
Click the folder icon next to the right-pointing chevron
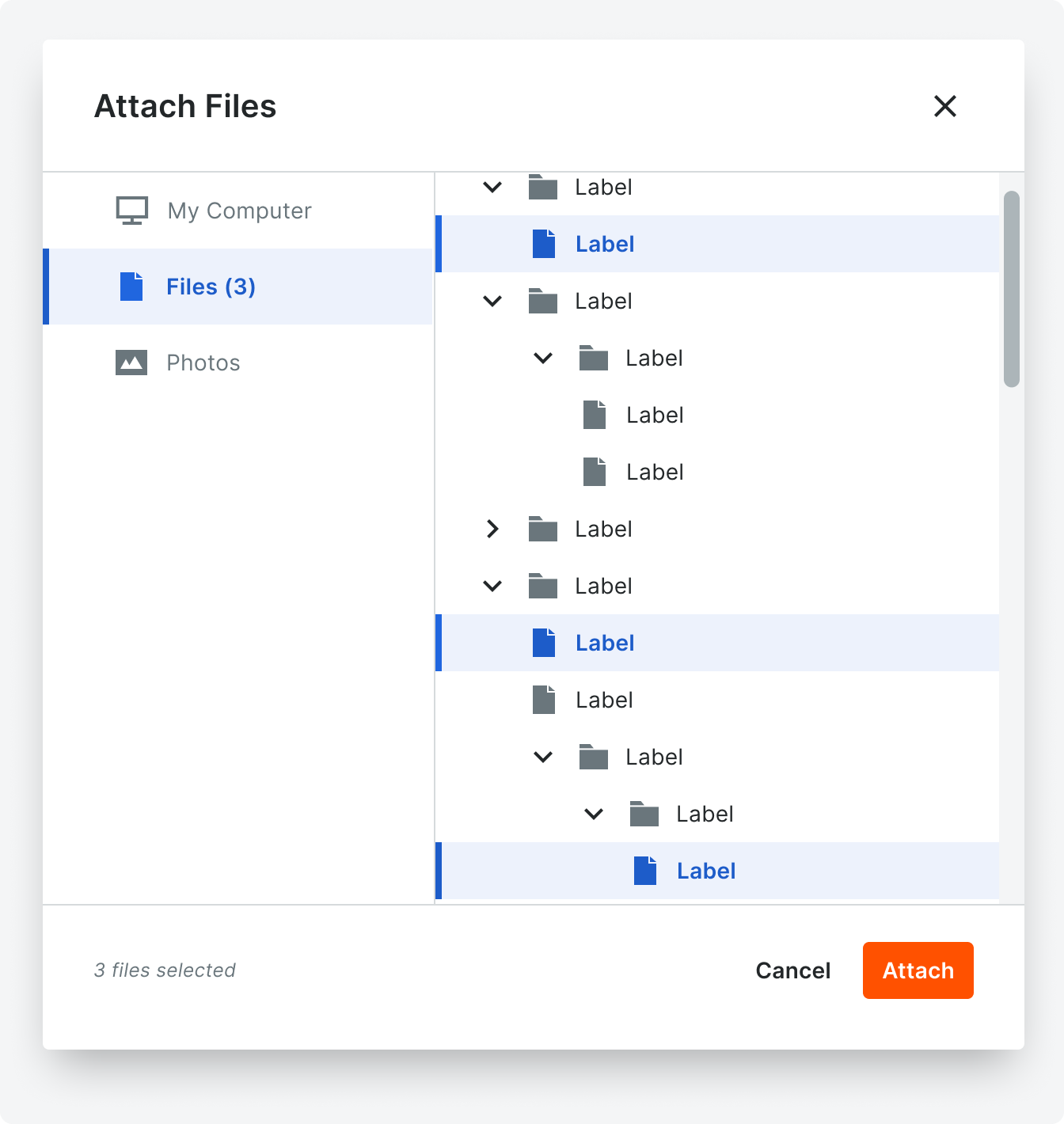543,529
